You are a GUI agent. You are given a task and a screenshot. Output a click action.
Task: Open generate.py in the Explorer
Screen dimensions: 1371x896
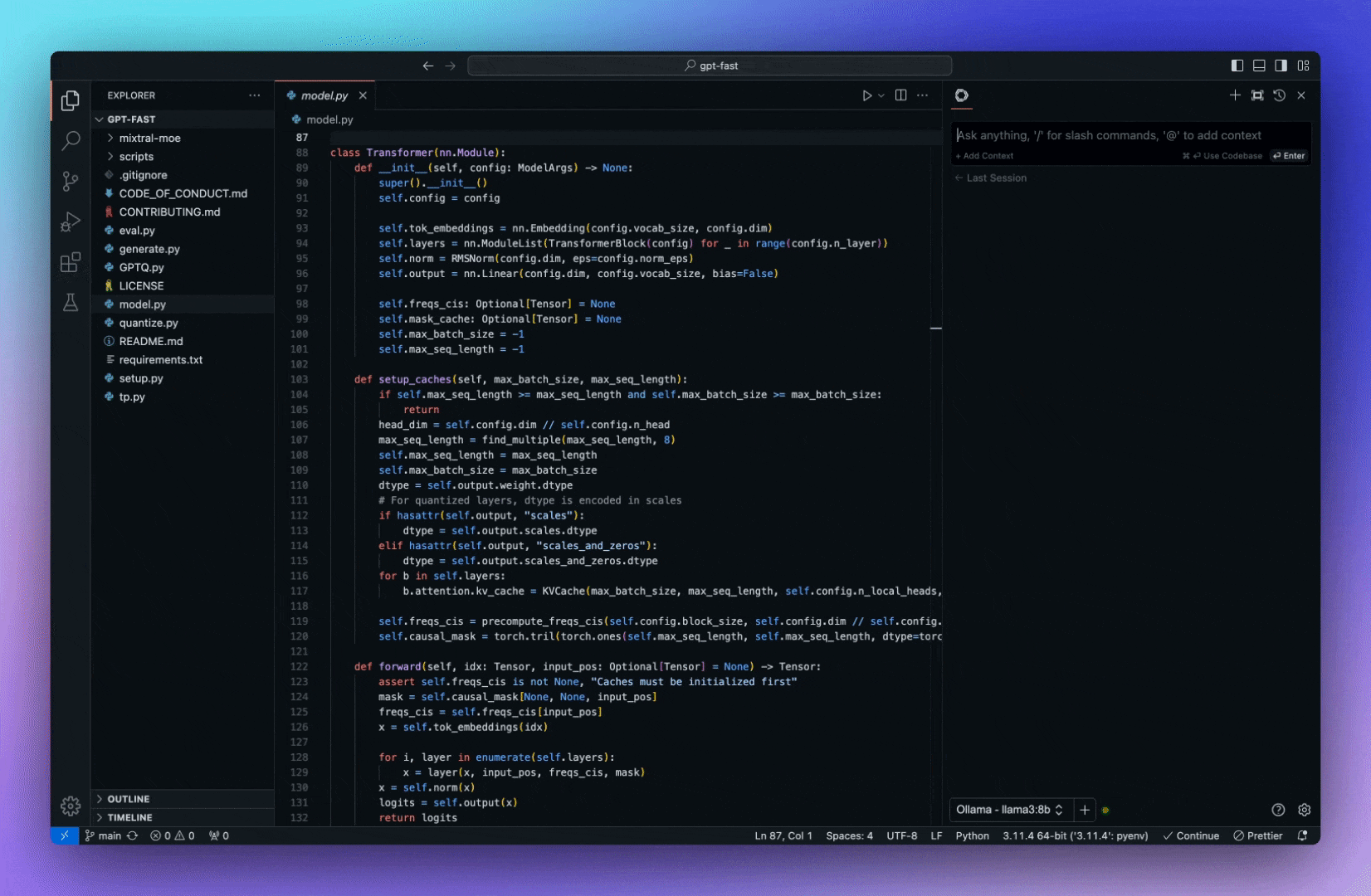149,249
